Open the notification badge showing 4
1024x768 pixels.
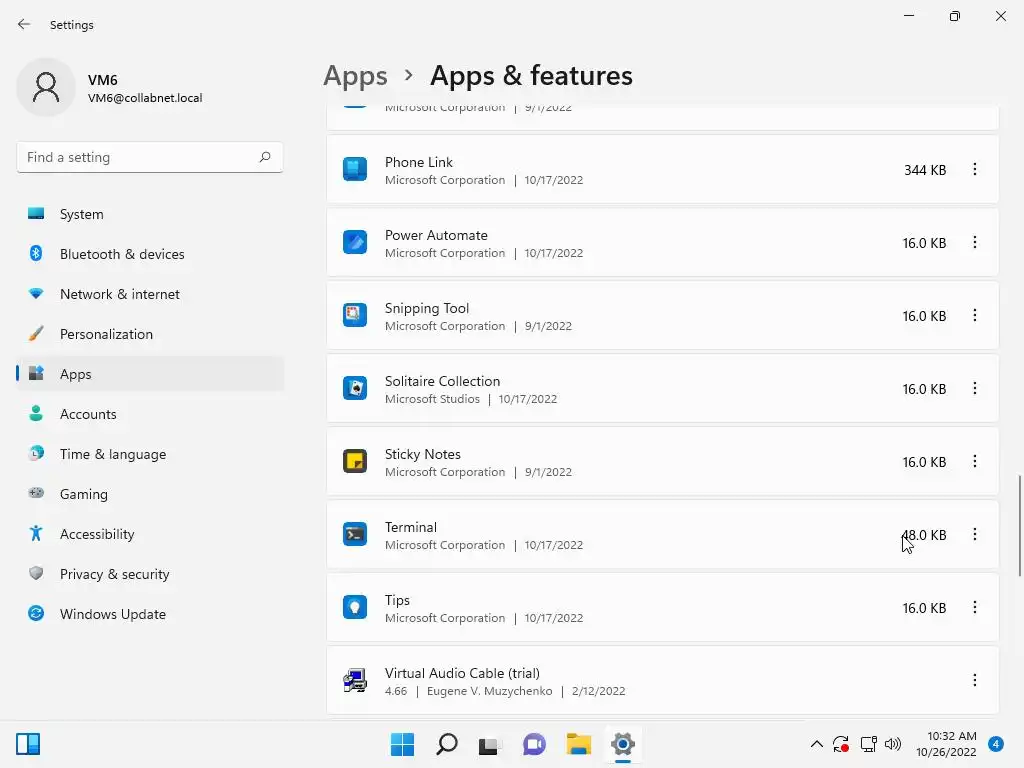(x=996, y=744)
